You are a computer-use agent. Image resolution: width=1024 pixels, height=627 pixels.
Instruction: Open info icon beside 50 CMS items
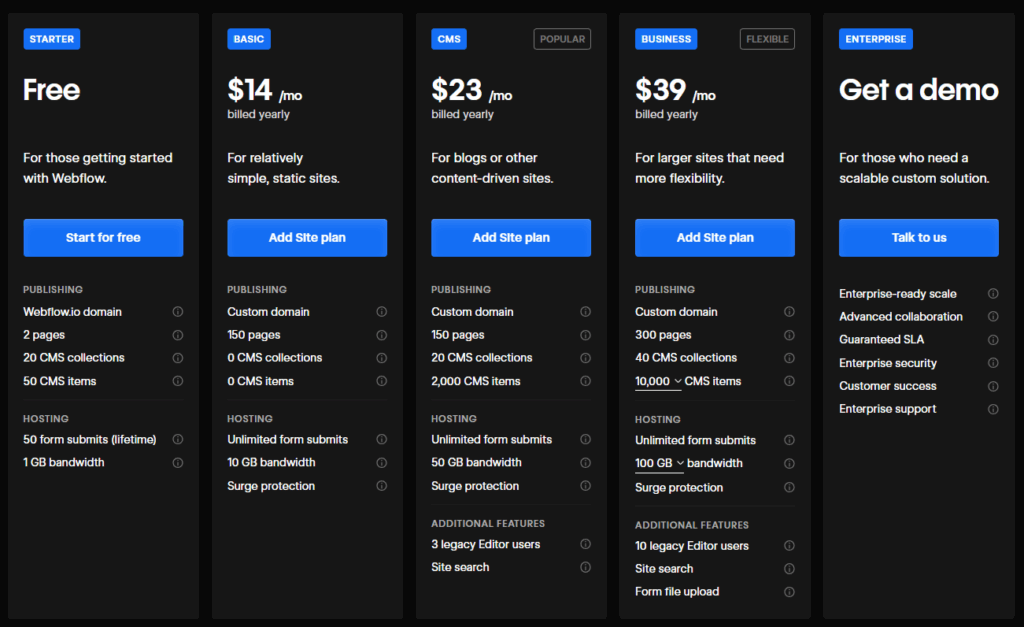tap(178, 381)
